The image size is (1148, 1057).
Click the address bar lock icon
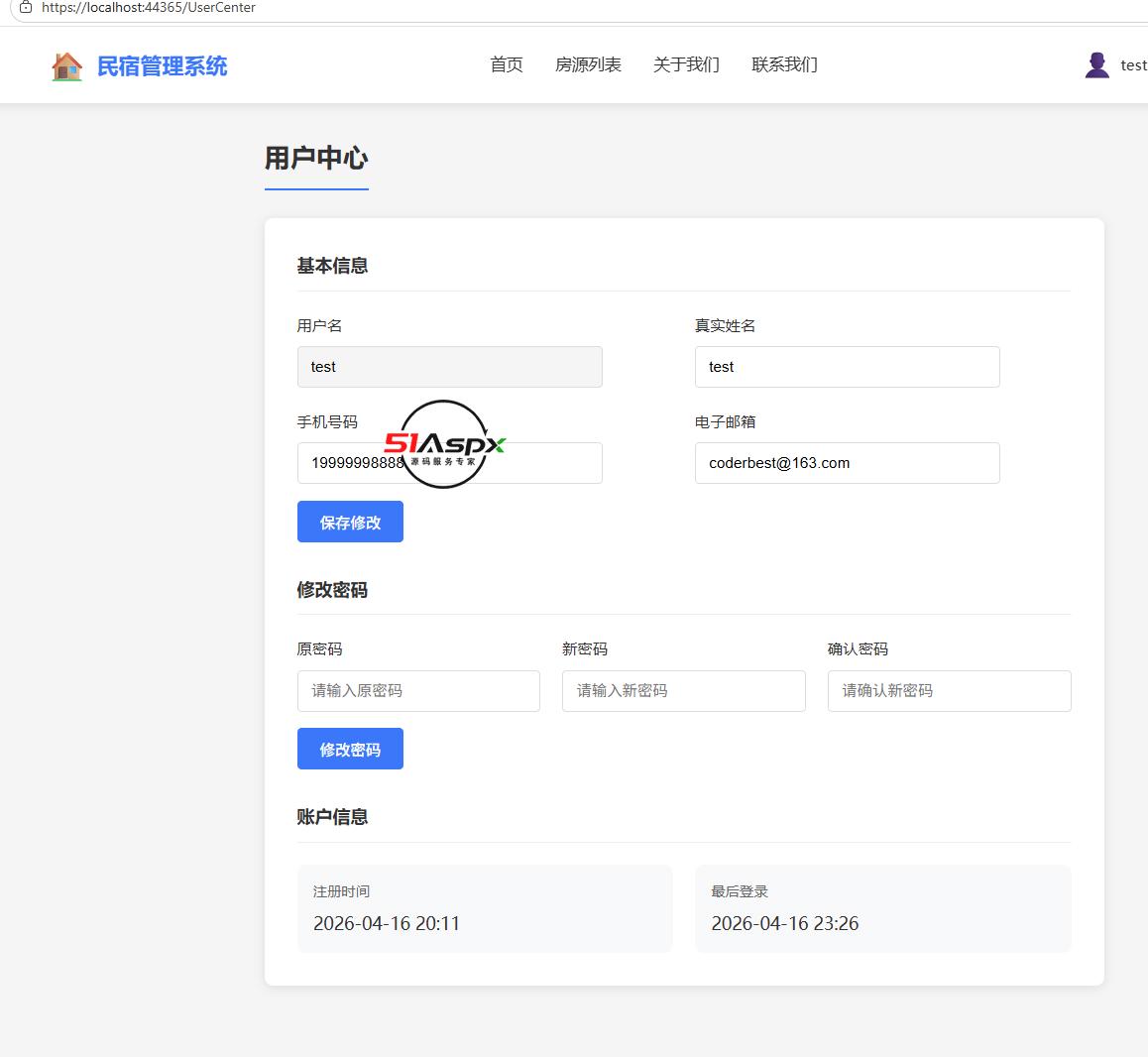coord(26,7)
